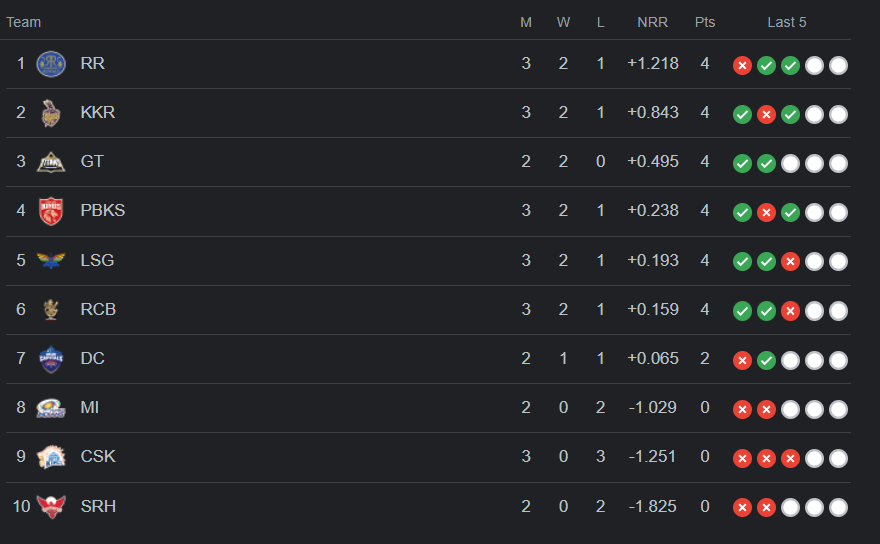The image size is (880, 544).
Task: Click the GT team logo
Action: (51, 162)
